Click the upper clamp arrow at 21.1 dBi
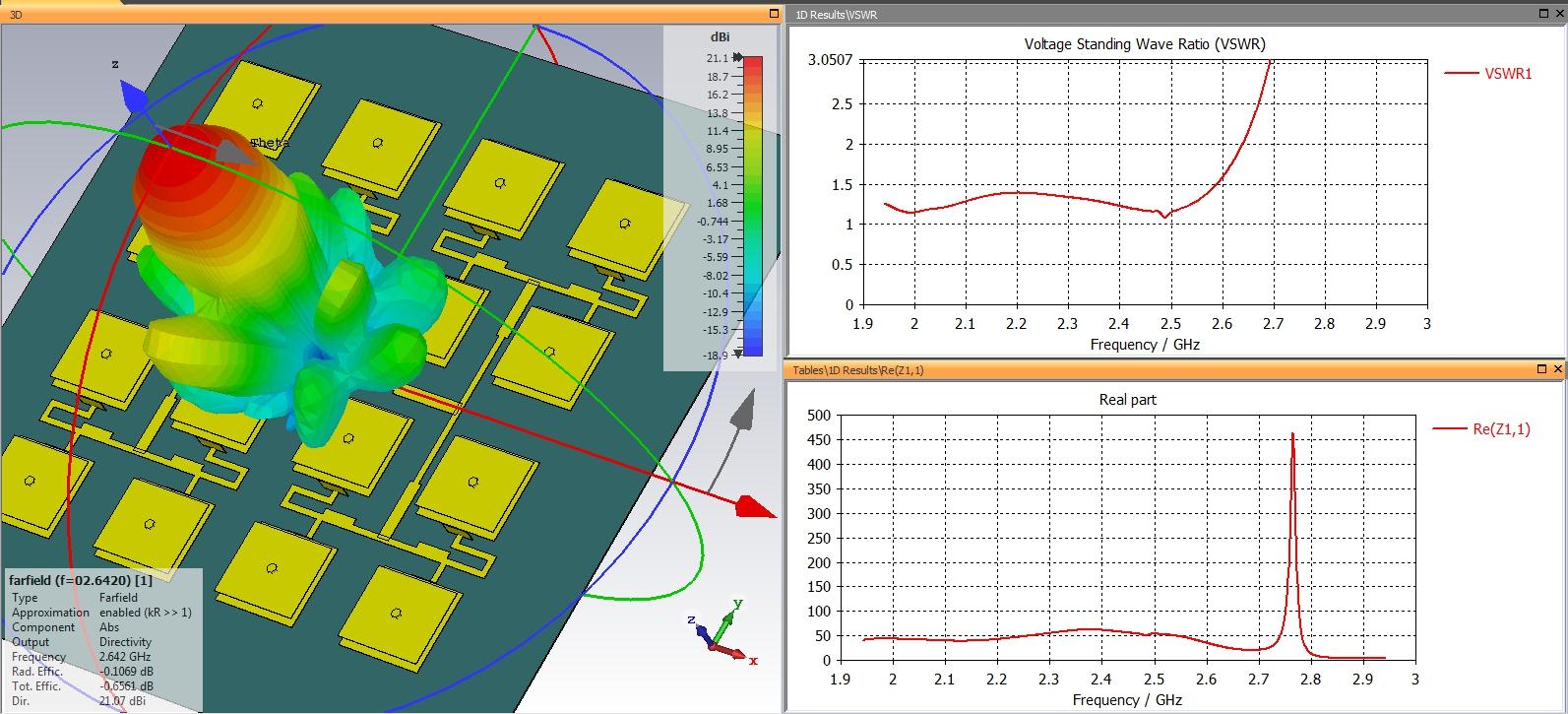Image resolution: width=1568 pixels, height=714 pixels. 738,59
